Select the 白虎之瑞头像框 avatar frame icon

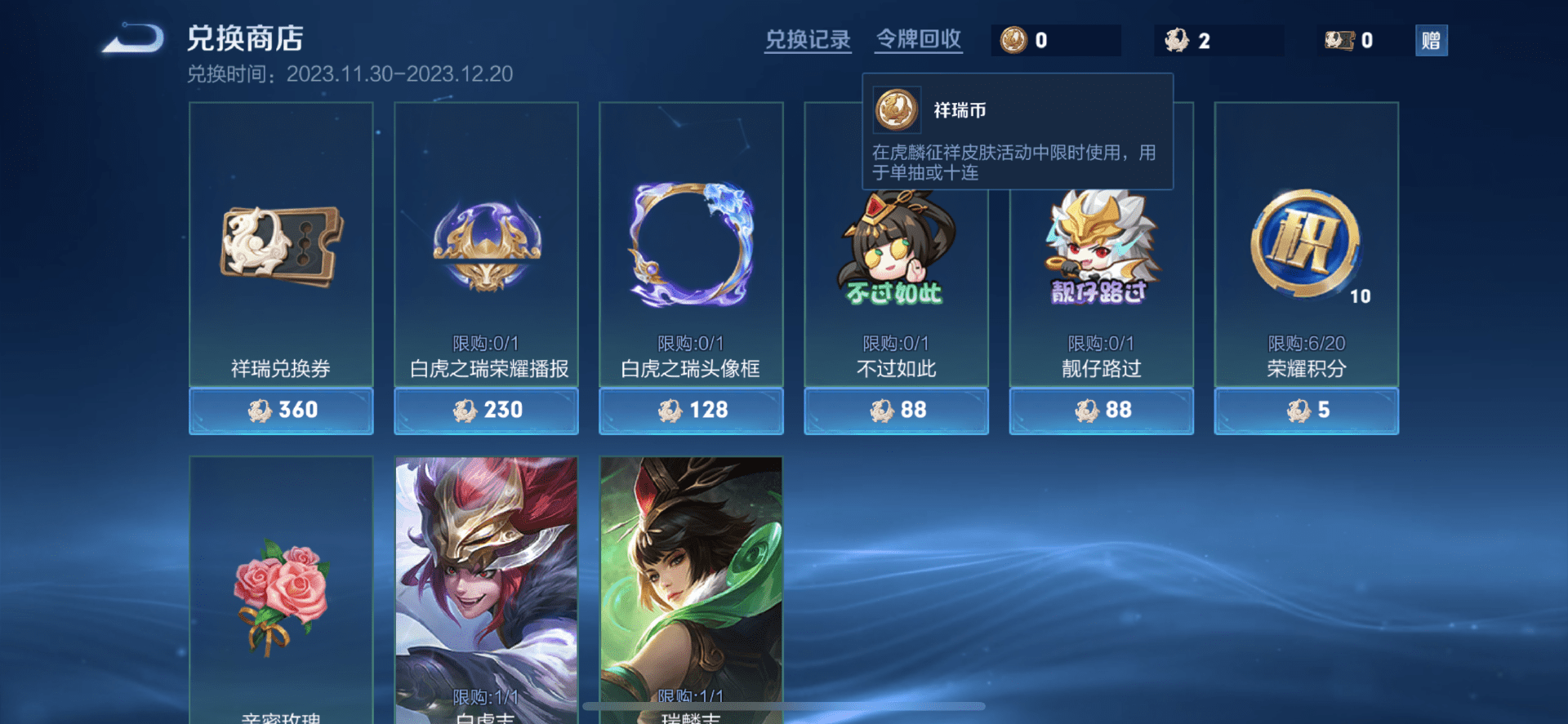pos(691,244)
